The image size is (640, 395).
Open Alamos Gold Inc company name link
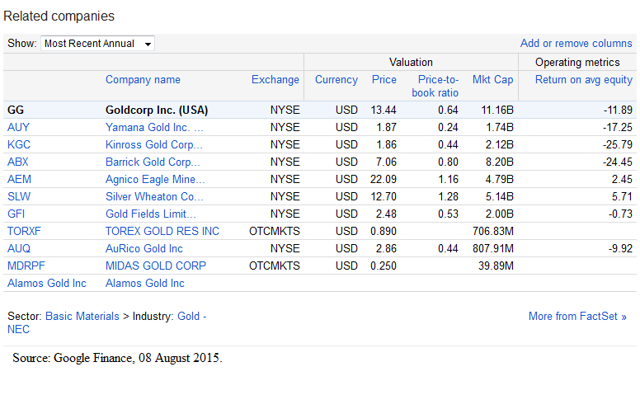click(x=145, y=283)
